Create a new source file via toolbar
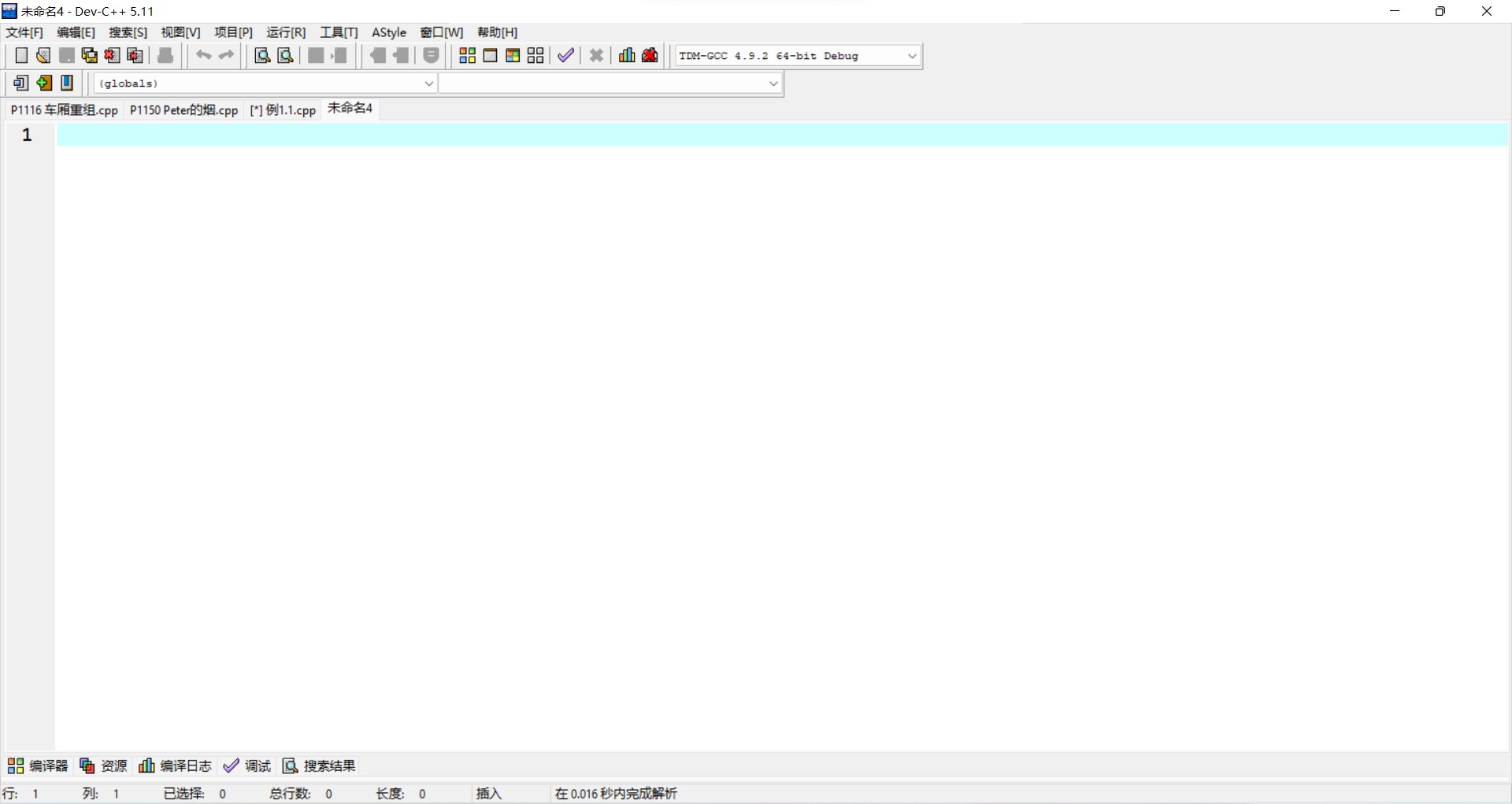Screen dimensions: 1512x804 tap(21, 55)
